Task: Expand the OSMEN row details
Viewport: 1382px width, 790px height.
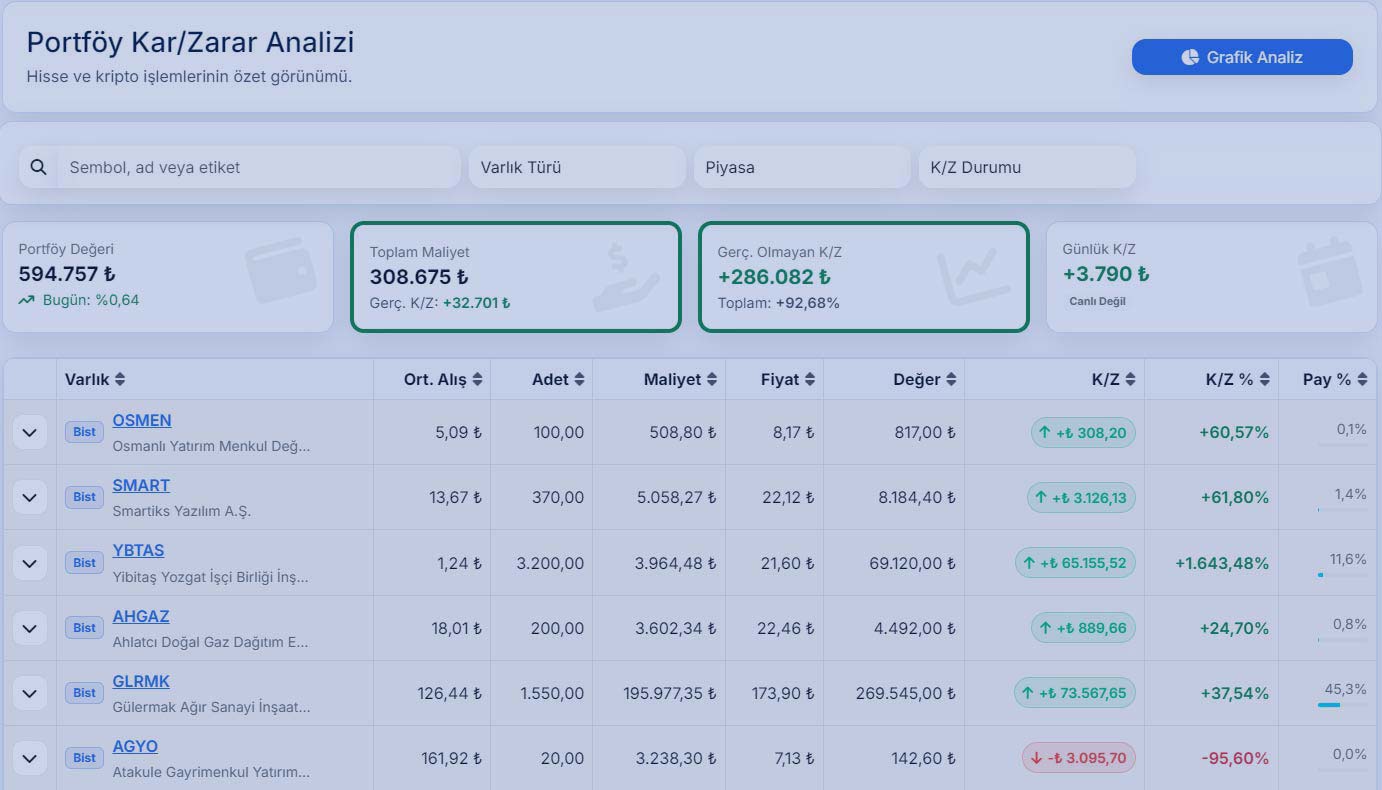Action: coord(30,432)
